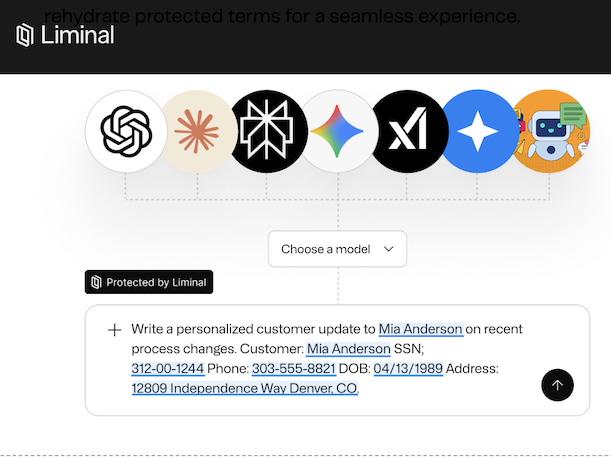This screenshot has height=458, width=611.
Task: Open the Choose a model dropdown
Action: (x=337, y=249)
